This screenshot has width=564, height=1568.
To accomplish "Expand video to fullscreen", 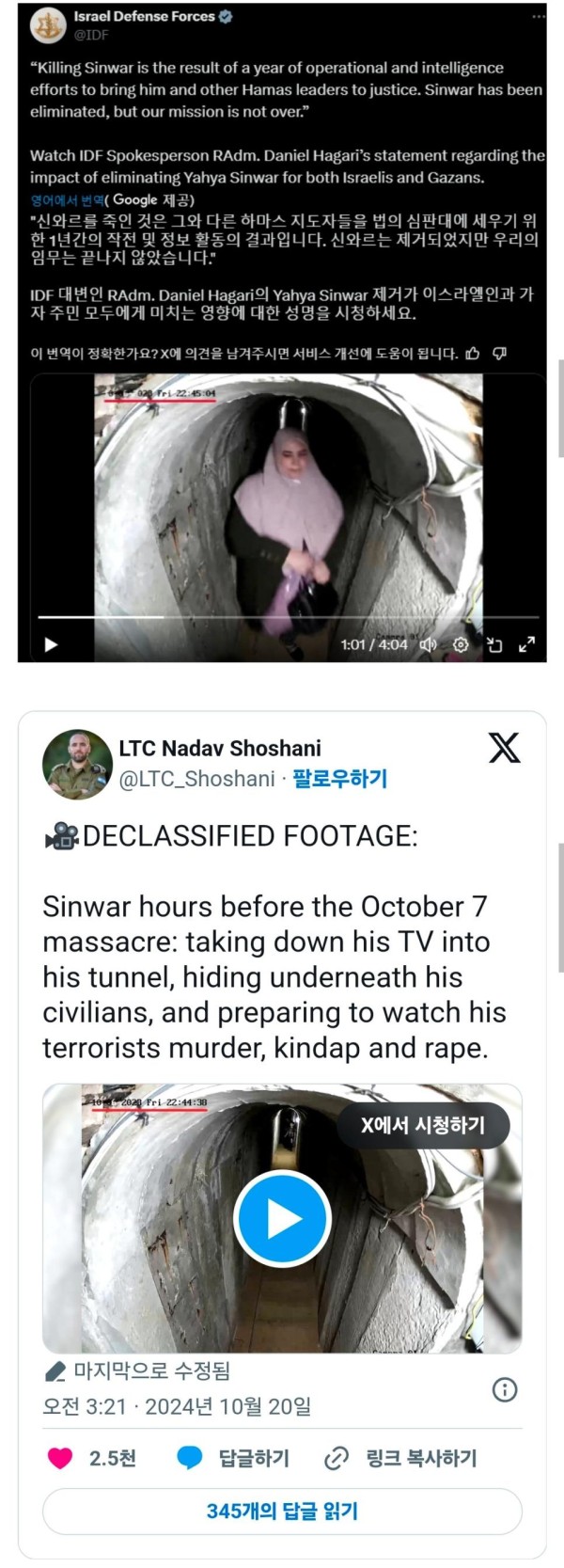I will [527, 644].
